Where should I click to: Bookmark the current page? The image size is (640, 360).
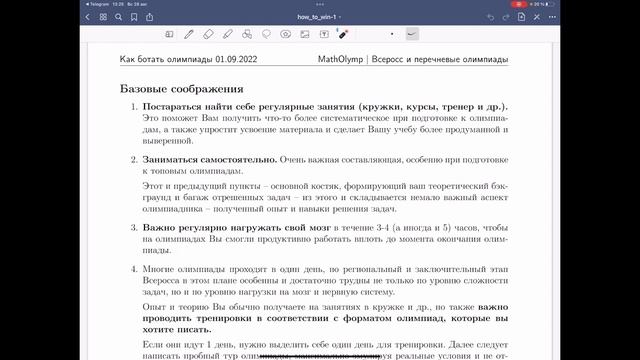134,17
